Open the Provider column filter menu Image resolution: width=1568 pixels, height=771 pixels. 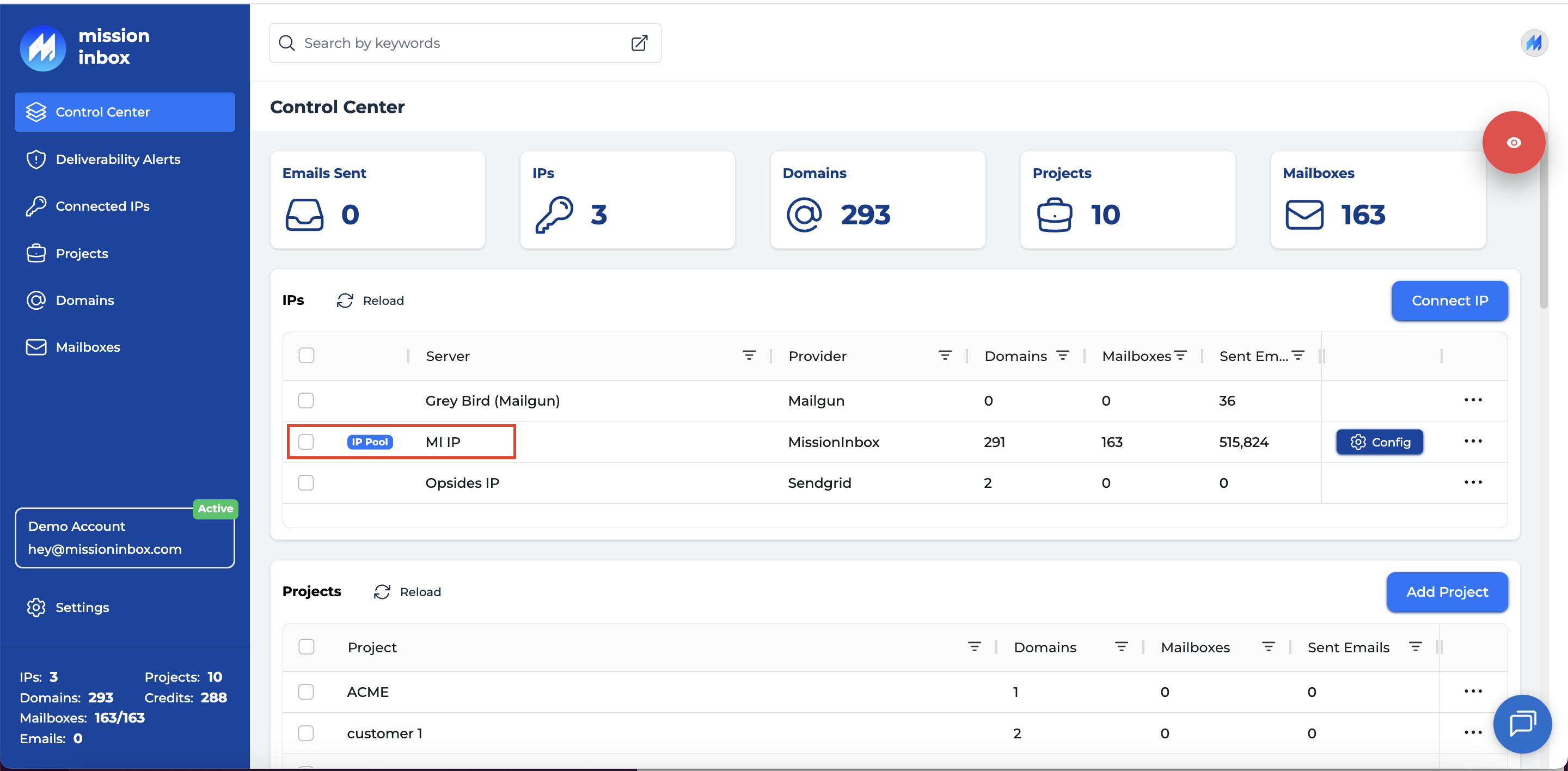click(945, 356)
